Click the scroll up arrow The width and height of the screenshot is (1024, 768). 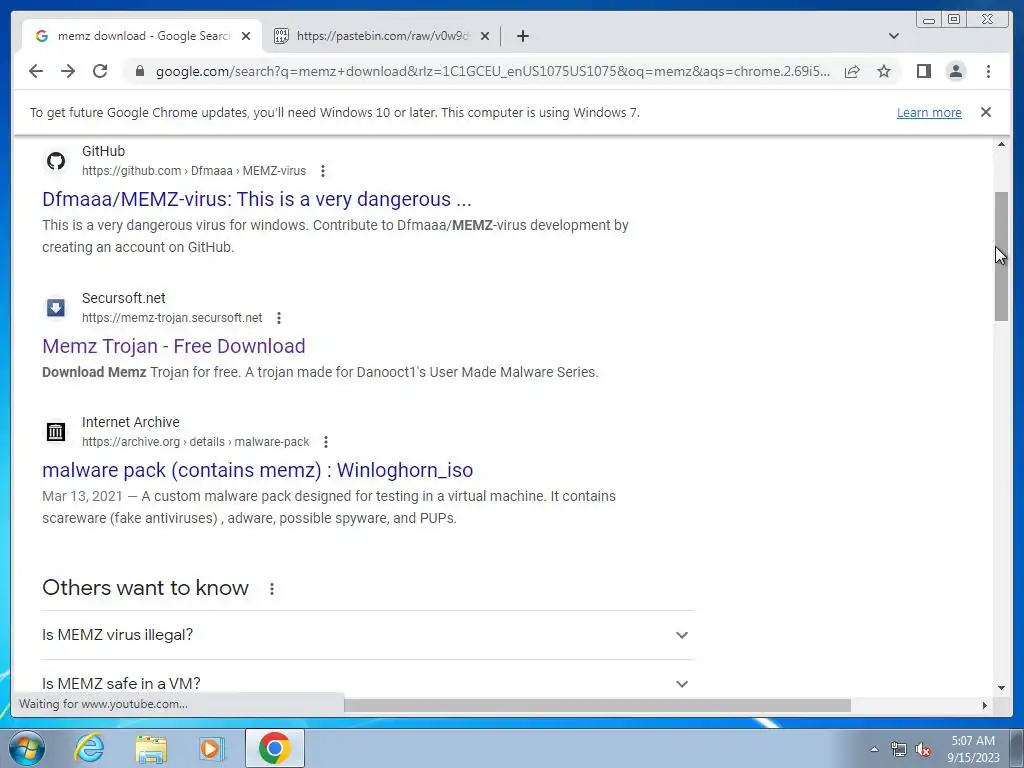[1001, 144]
